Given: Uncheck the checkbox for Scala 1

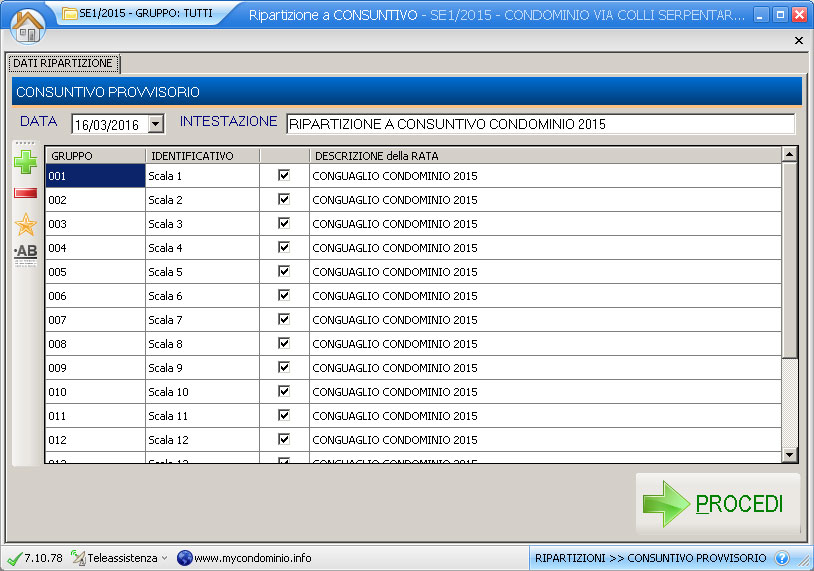Looking at the screenshot, I should pyautogui.click(x=284, y=175).
